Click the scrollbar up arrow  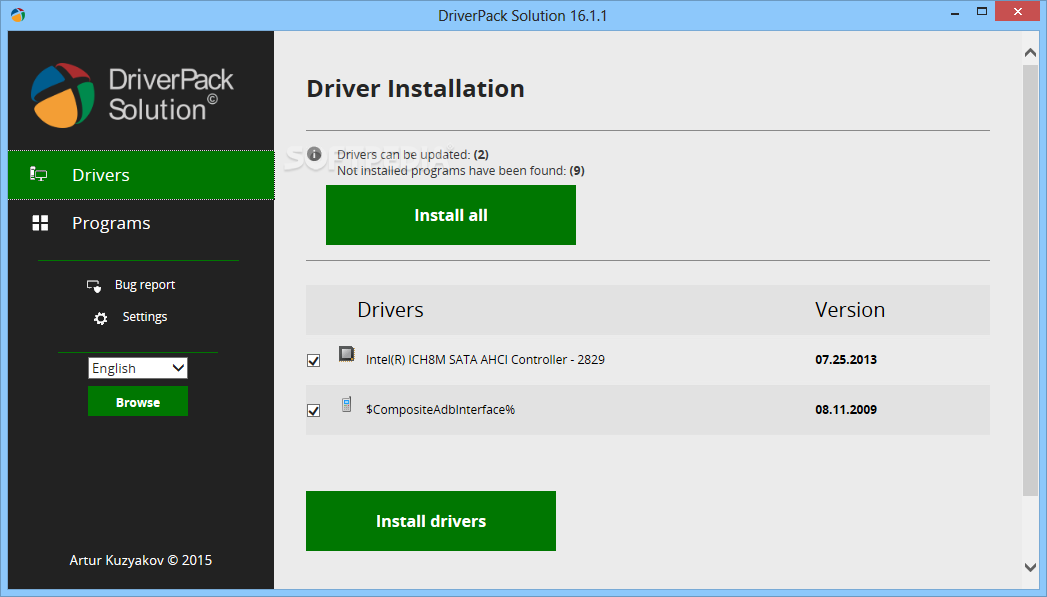(x=1030, y=53)
